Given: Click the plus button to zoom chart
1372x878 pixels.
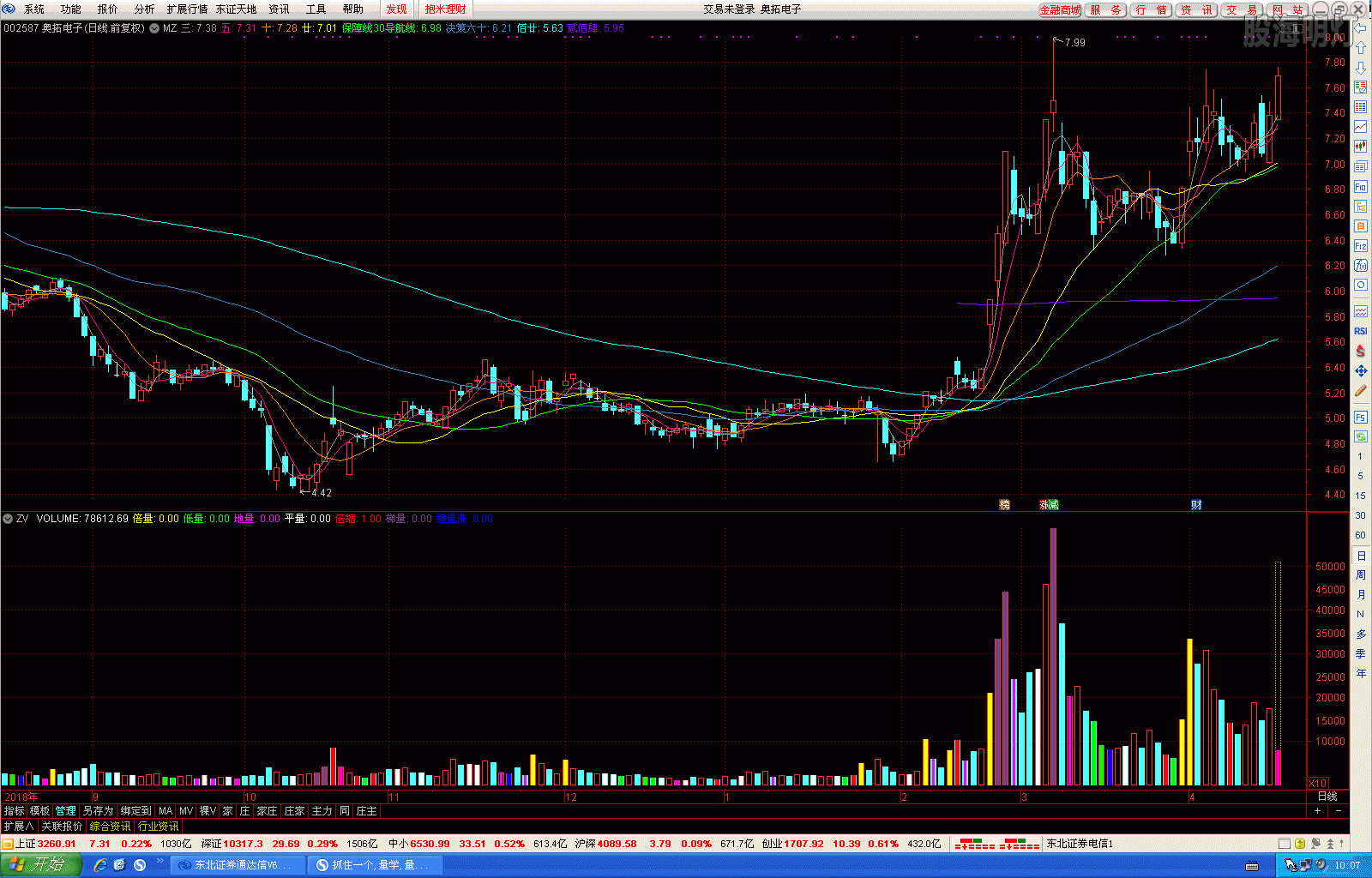Looking at the screenshot, I should 1318,811.
